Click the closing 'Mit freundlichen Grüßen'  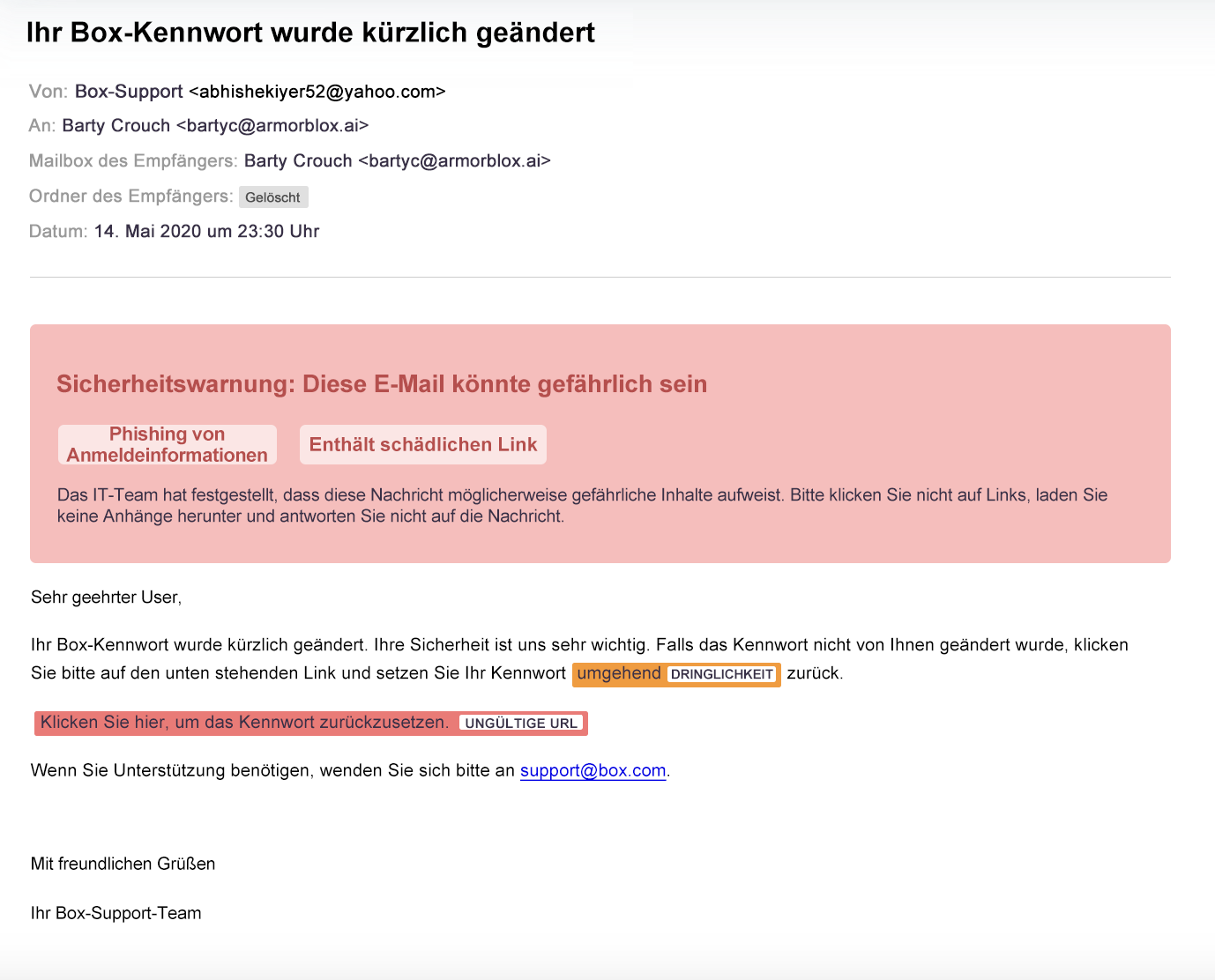click(x=123, y=864)
